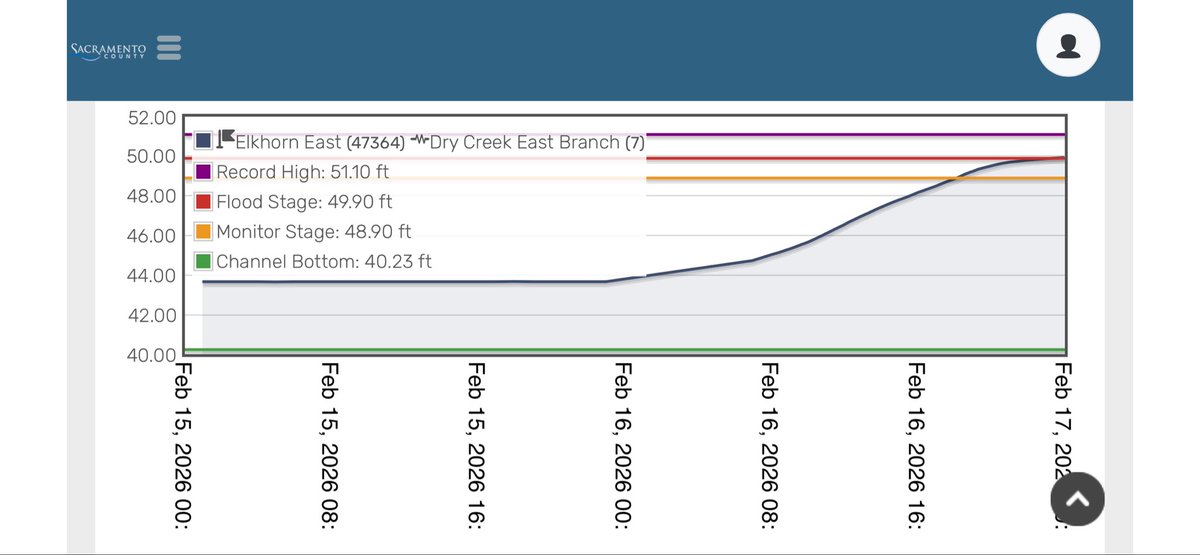The height and width of the screenshot is (555, 1200).
Task: Click the 42.00 y-axis label
Action: 152,315
